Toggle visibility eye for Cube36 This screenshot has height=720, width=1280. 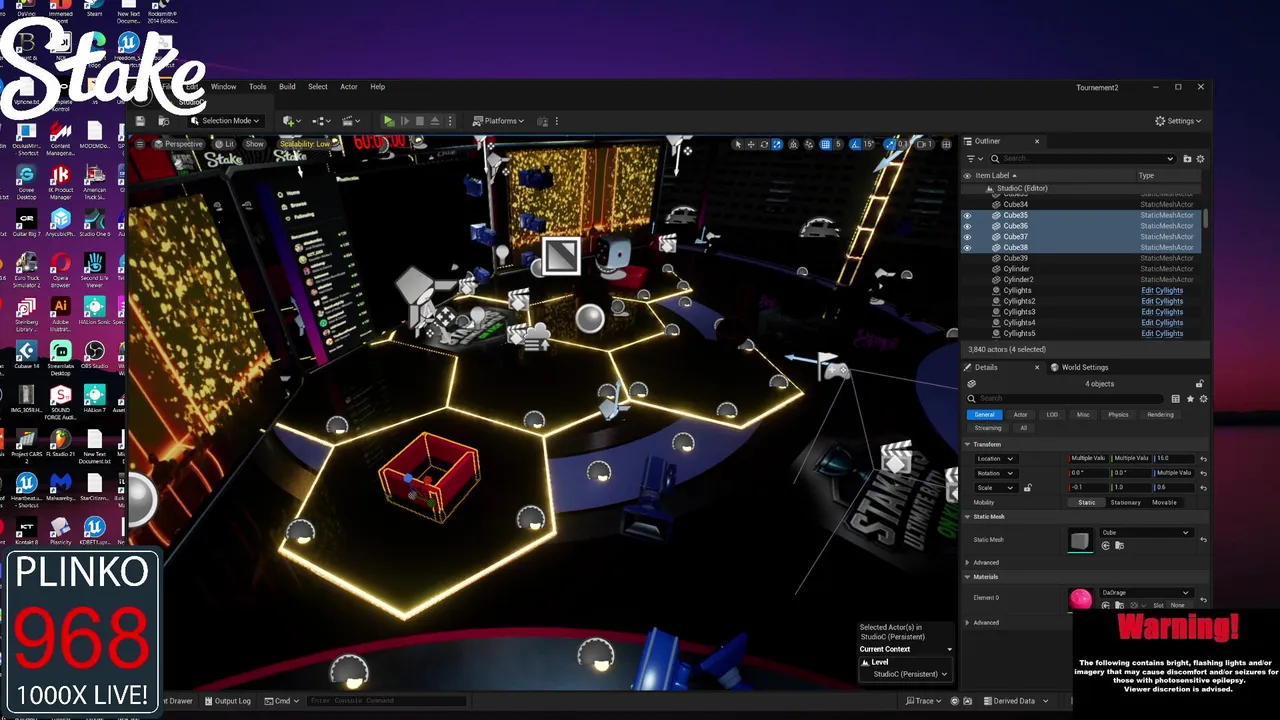pos(967,226)
